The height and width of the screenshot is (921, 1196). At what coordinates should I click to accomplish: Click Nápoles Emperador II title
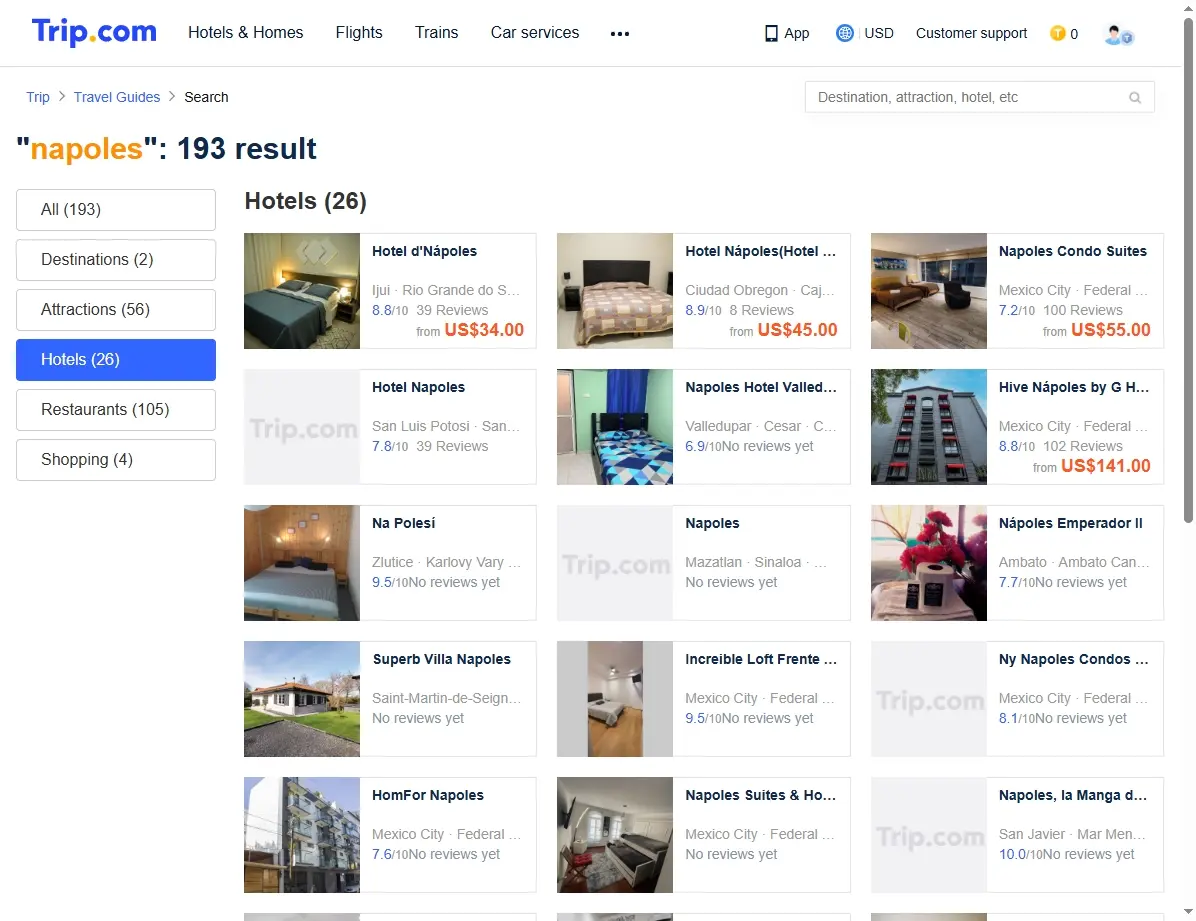[x=1070, y=523]
